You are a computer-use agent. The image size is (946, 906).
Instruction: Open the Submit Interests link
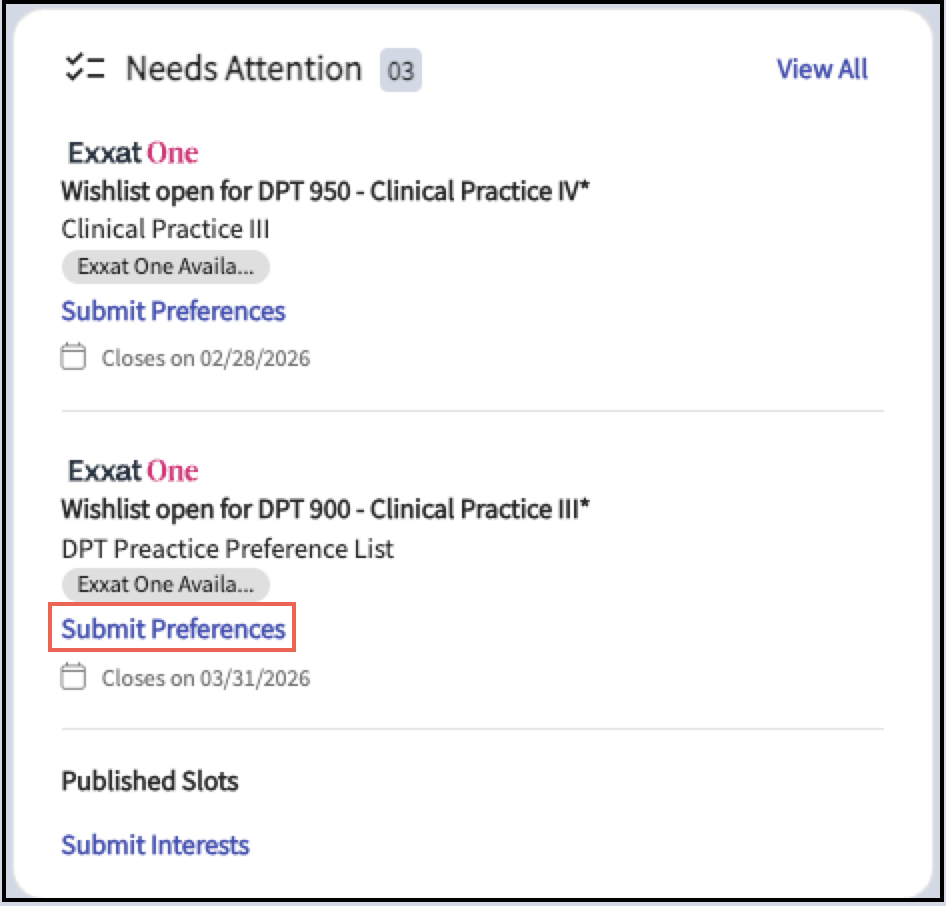[x=155, y=845]
